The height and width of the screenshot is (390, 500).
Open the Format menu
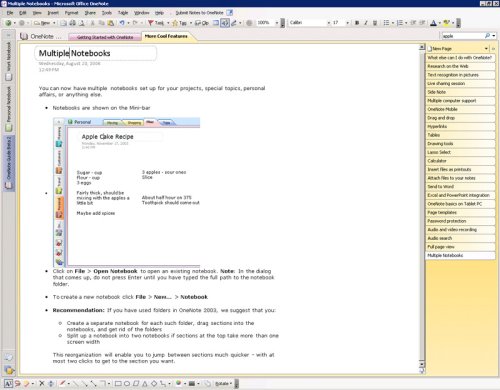71,13
